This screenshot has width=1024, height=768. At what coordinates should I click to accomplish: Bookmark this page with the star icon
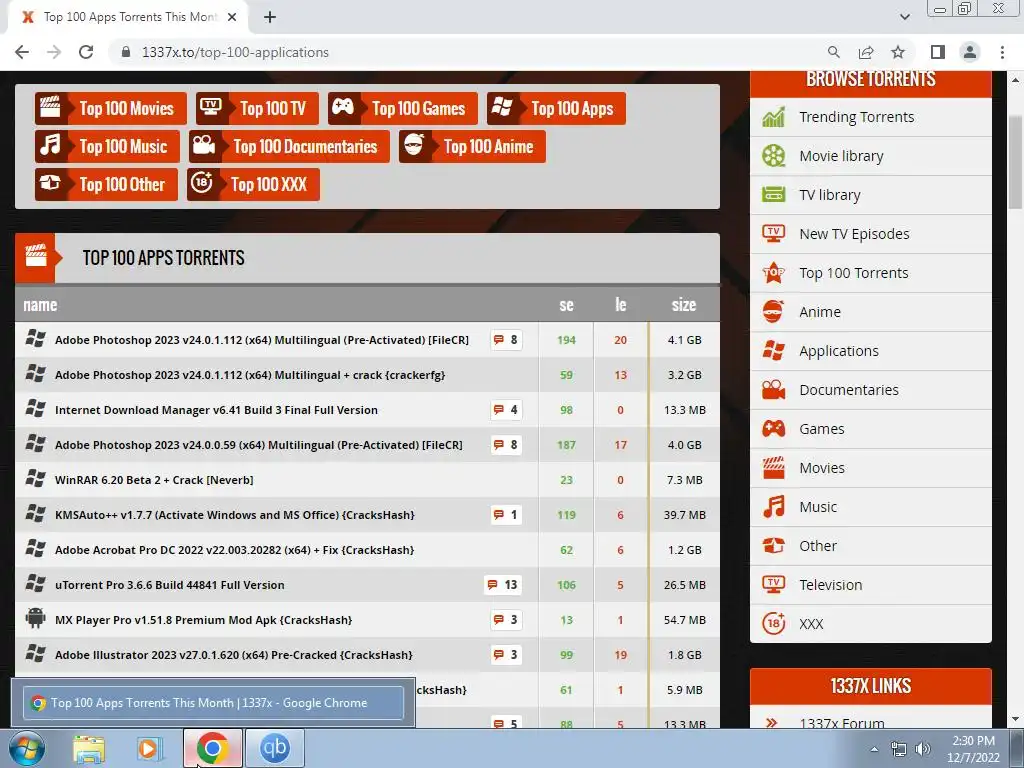pos(898,52)
